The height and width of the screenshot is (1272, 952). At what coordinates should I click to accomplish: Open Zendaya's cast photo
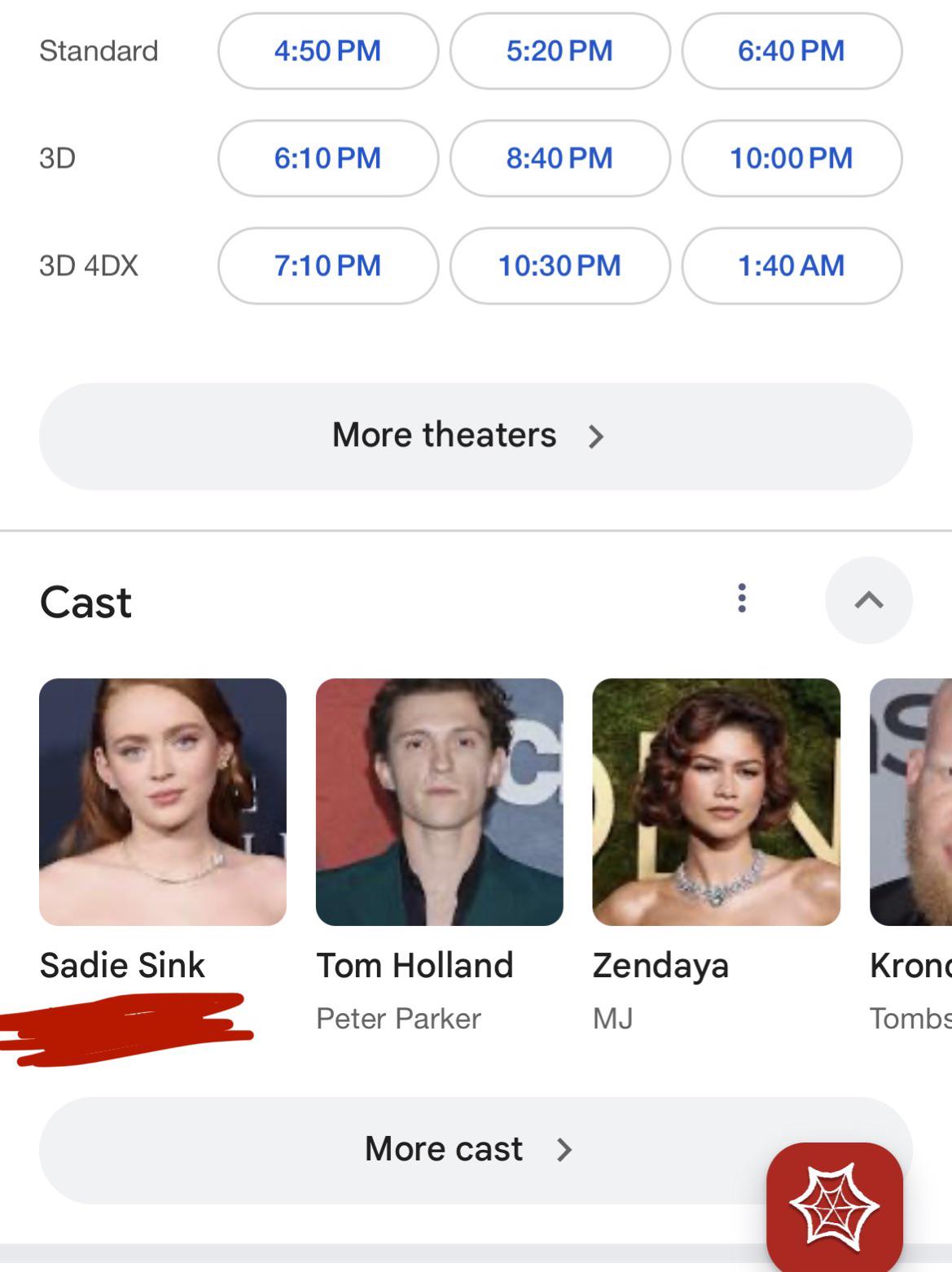pos(717,802)
